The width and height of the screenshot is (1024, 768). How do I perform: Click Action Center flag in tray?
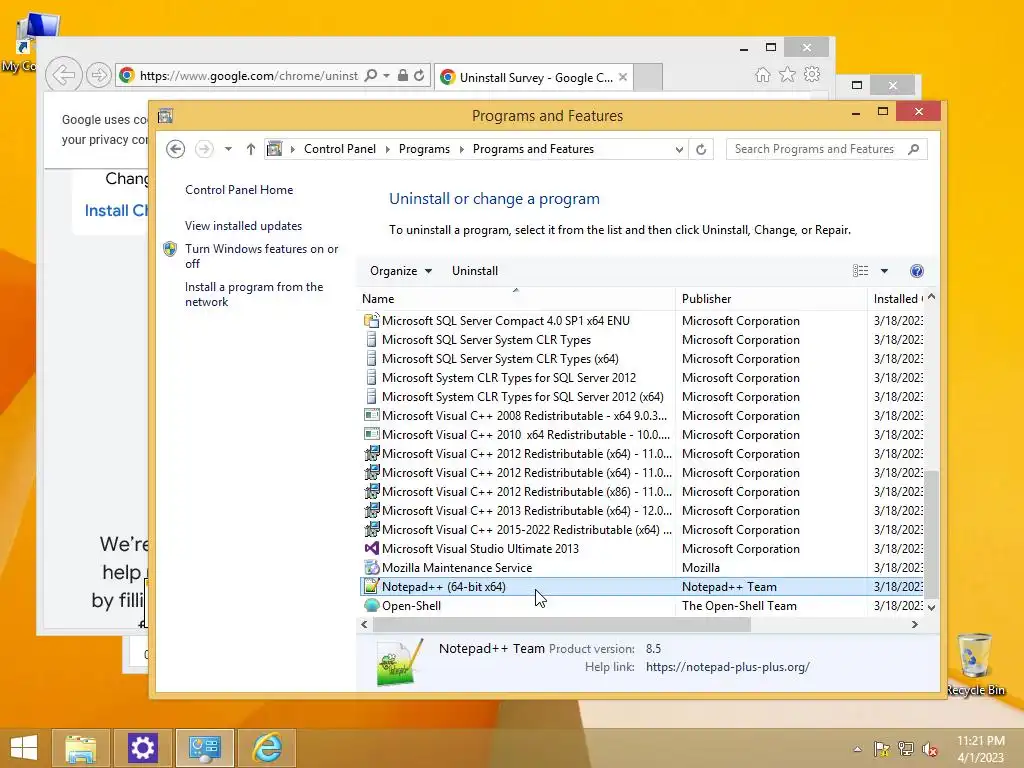click(x=882, y=749)
